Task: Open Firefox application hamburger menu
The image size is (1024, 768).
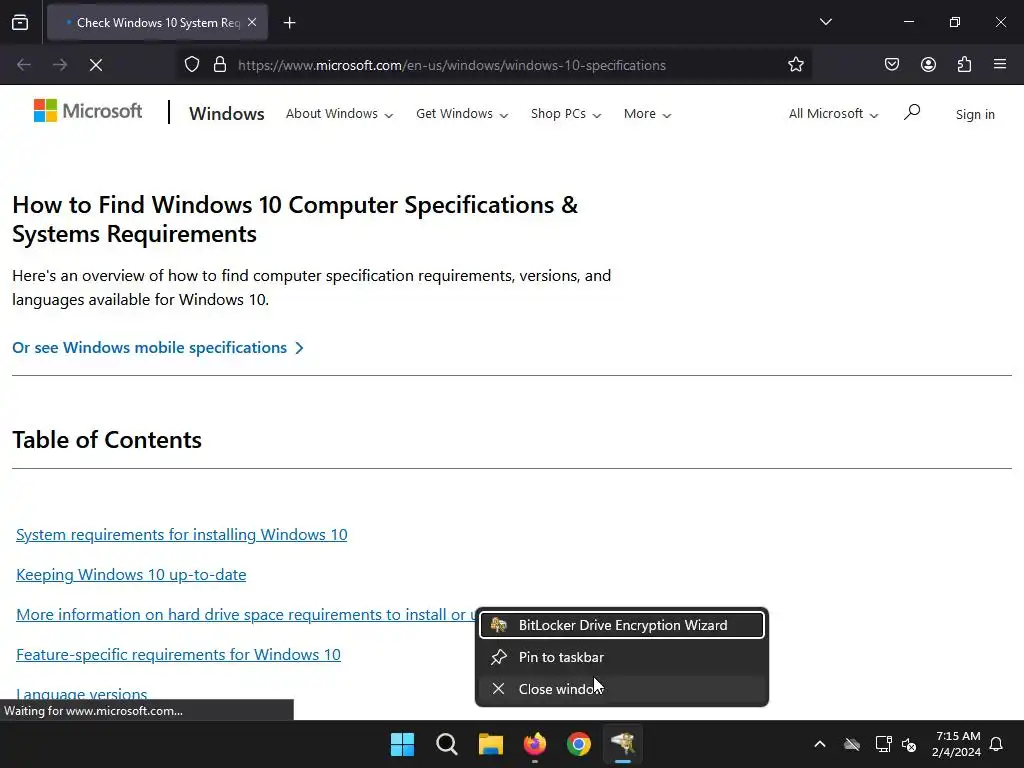Action: coord(1000,64)
